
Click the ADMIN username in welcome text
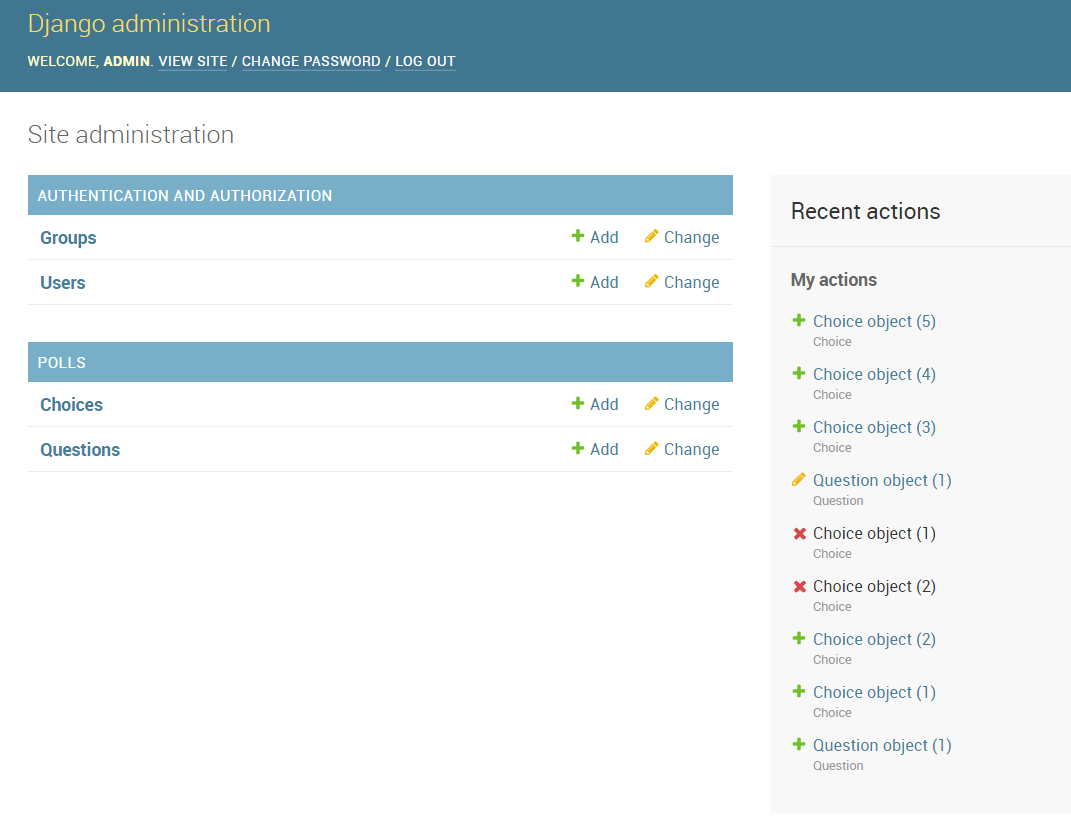[x=126, y=61]
